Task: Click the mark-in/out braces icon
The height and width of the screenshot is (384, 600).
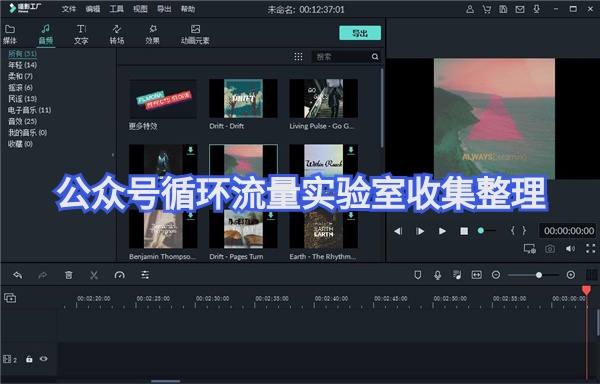Action: click(518, 231)
